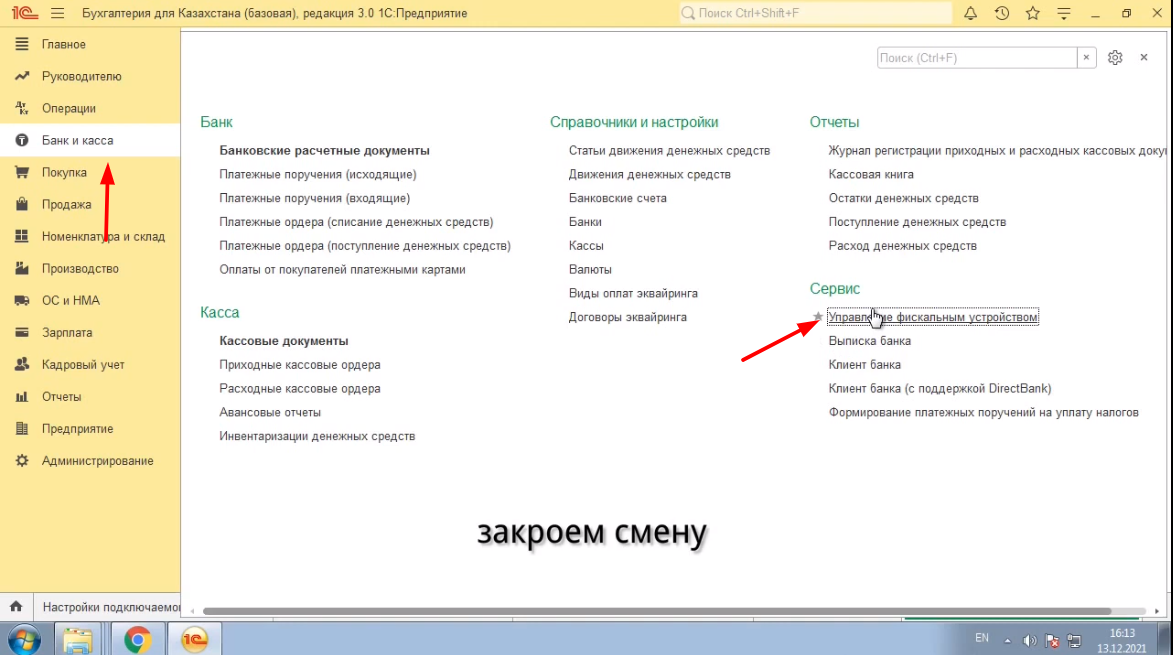Open Google Chrome from the taskbar
The image size is (1173, 655).
coord(138,640)
